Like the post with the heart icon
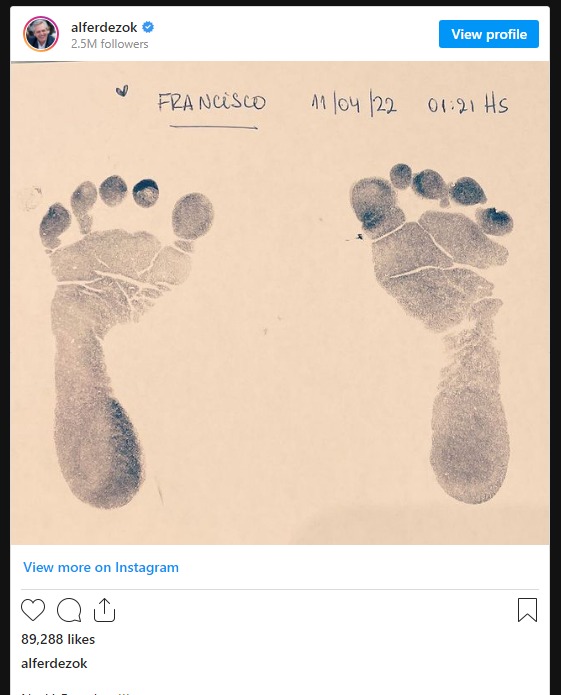Viewport: 561px width, 695px height. click(33, 610)
